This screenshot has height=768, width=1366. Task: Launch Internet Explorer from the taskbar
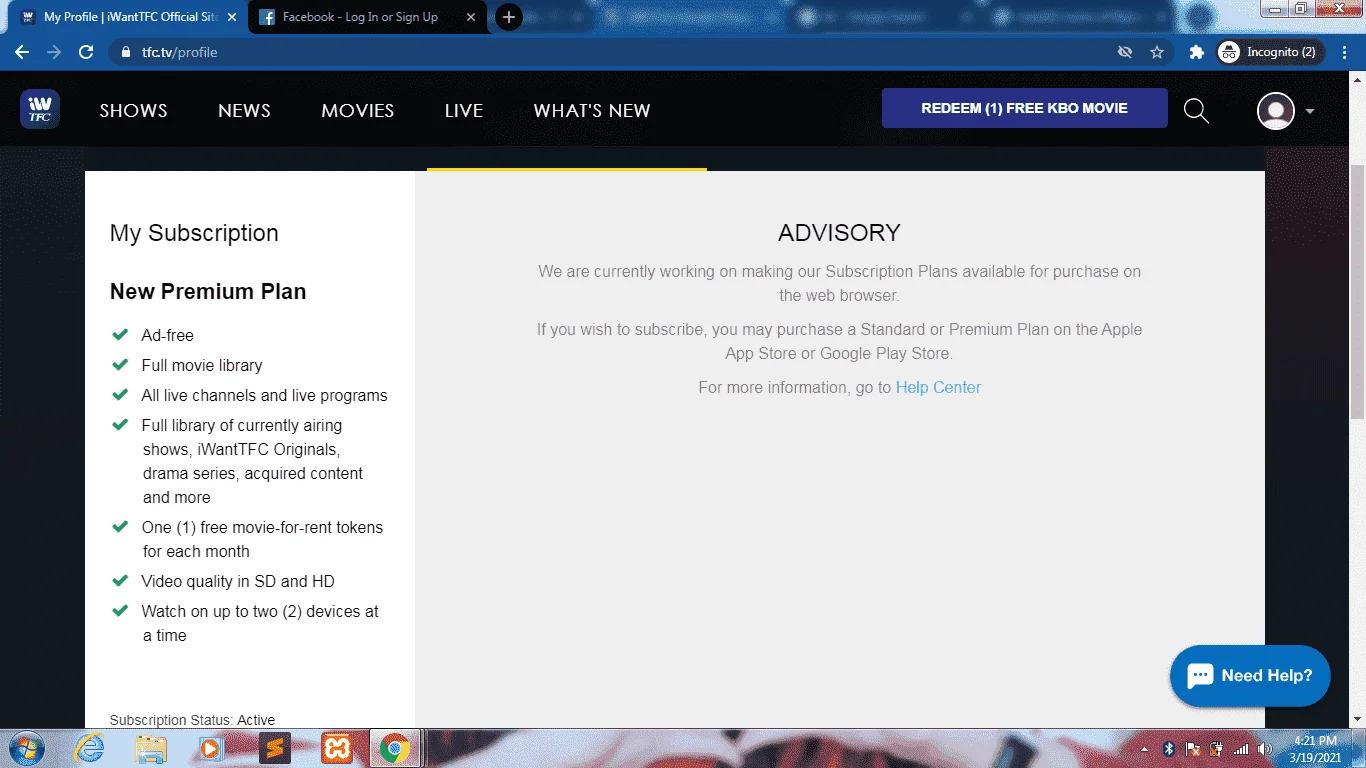[90, 748]
